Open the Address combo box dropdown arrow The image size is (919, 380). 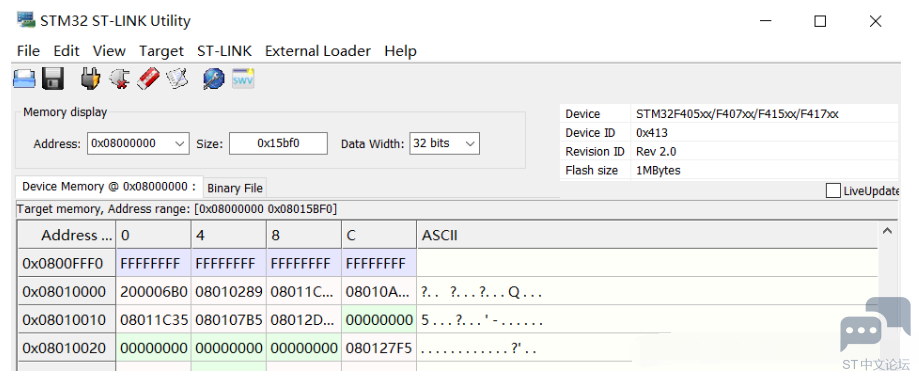180,144
